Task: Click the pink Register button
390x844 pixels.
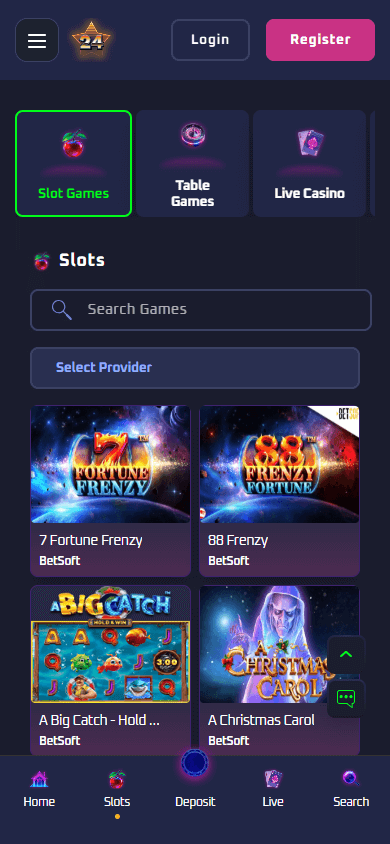Action: pos(321,40)
